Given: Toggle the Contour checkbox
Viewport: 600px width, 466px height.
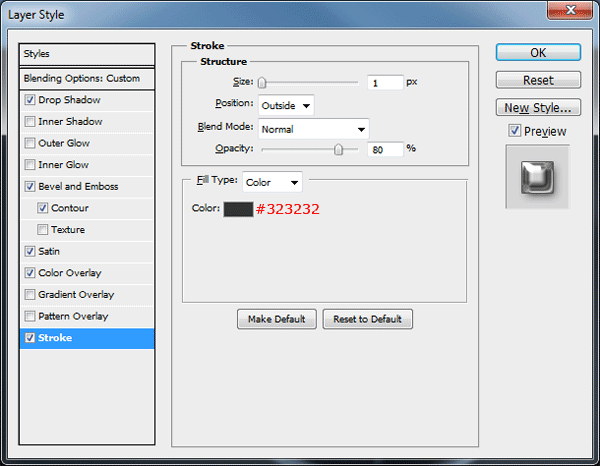Looking at the screenshot, I should pyautogui.click(x=42, y=208).
